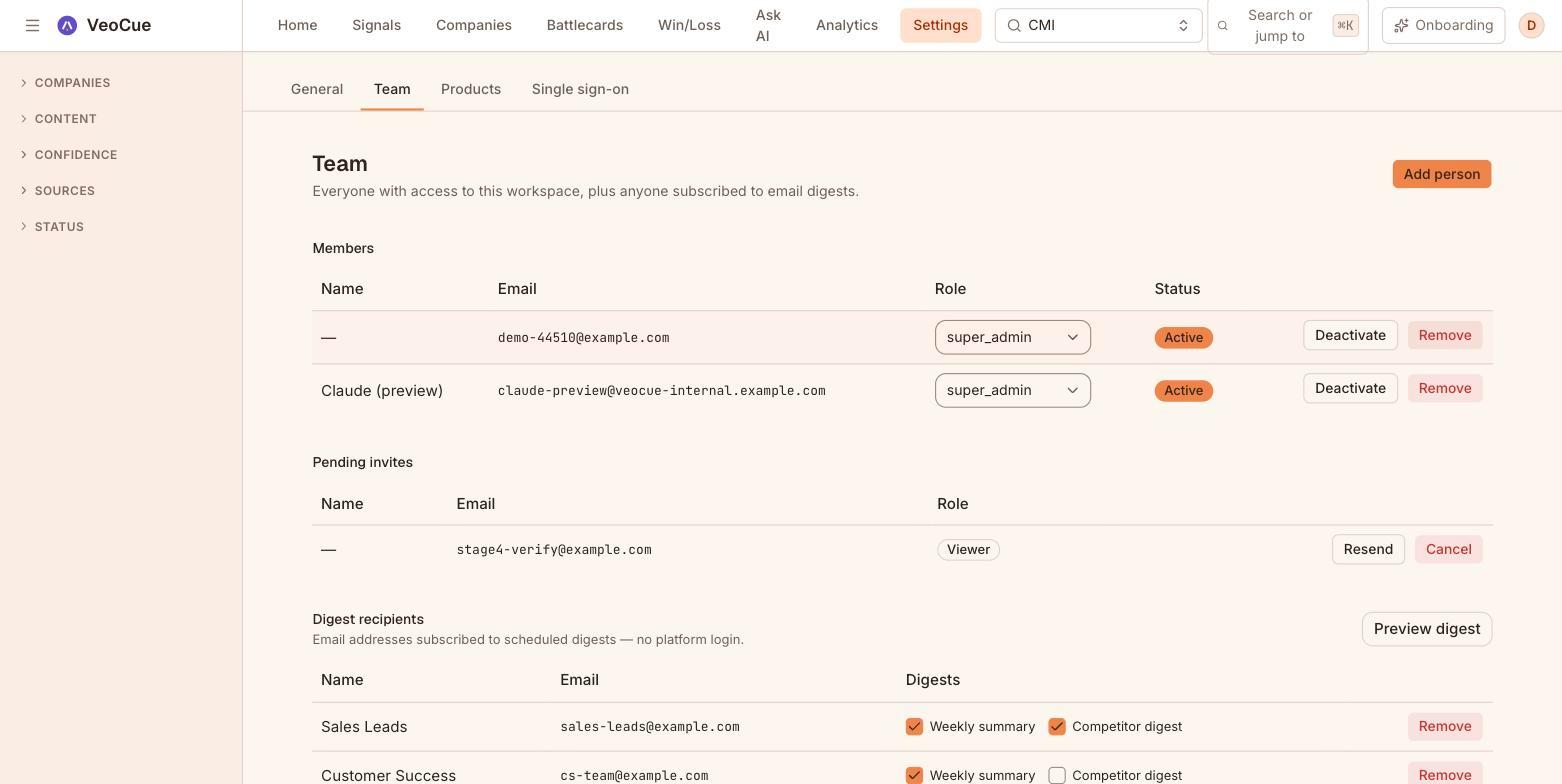The image size is (1562, 784).
Task: Enable Competitor digest for Customer Success
Action: pyautogui.click(x=1057, y=775)
